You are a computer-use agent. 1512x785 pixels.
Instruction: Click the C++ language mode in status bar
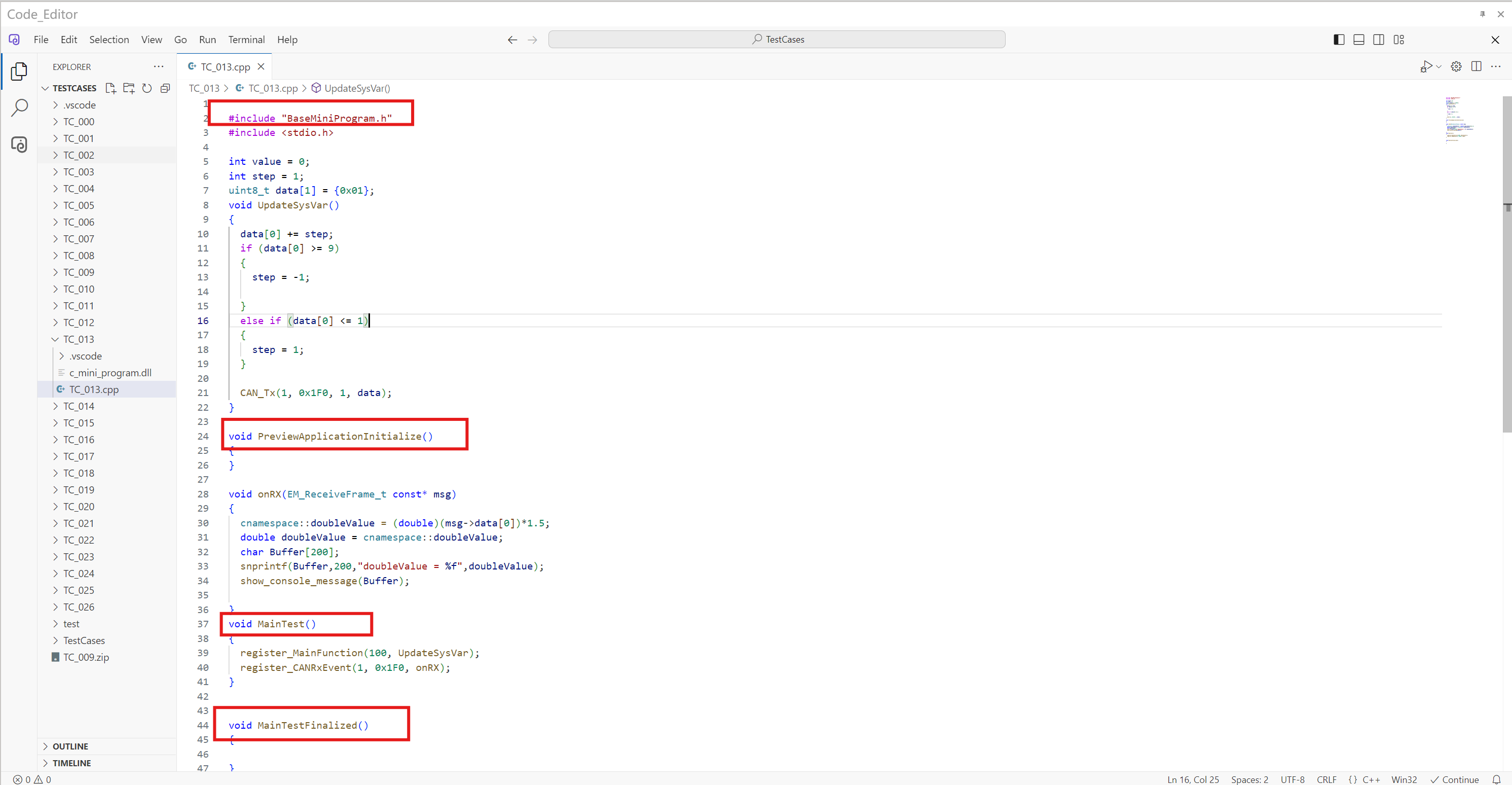[1371, 779]
